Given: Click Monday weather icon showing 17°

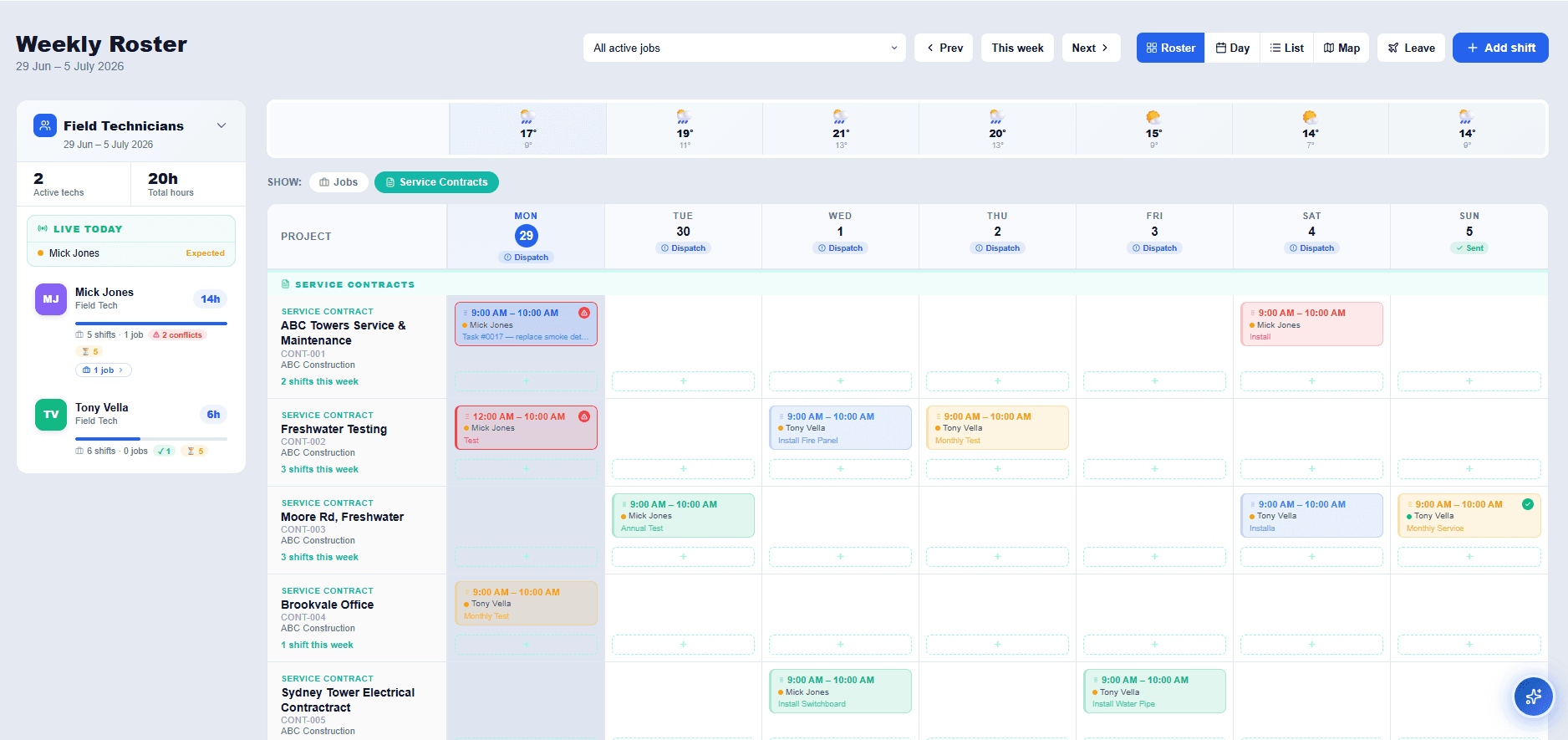Looking at the screenshot, I should [527, 116].
